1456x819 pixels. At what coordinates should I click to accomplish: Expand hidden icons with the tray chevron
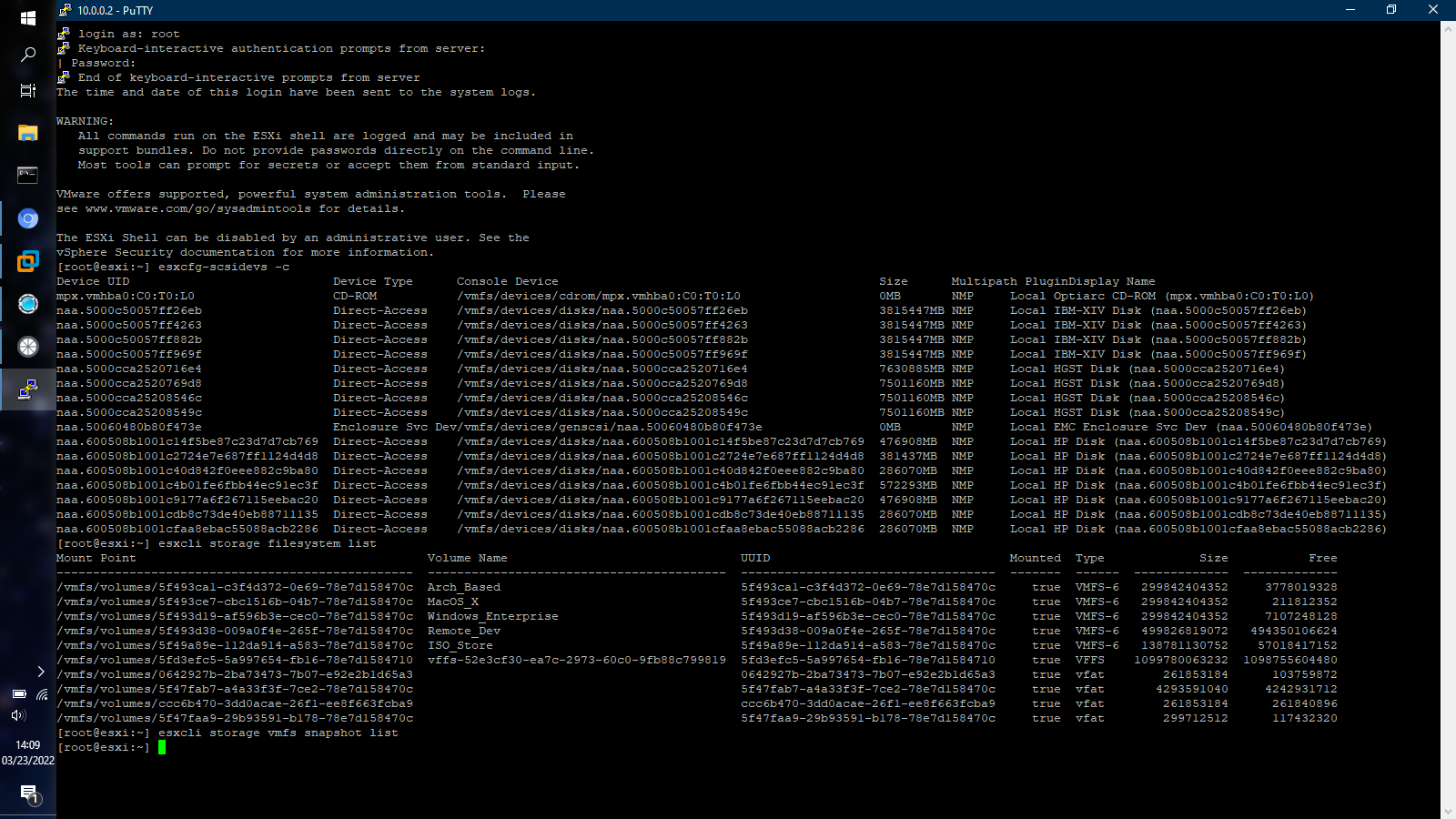[x=40, y=672]
